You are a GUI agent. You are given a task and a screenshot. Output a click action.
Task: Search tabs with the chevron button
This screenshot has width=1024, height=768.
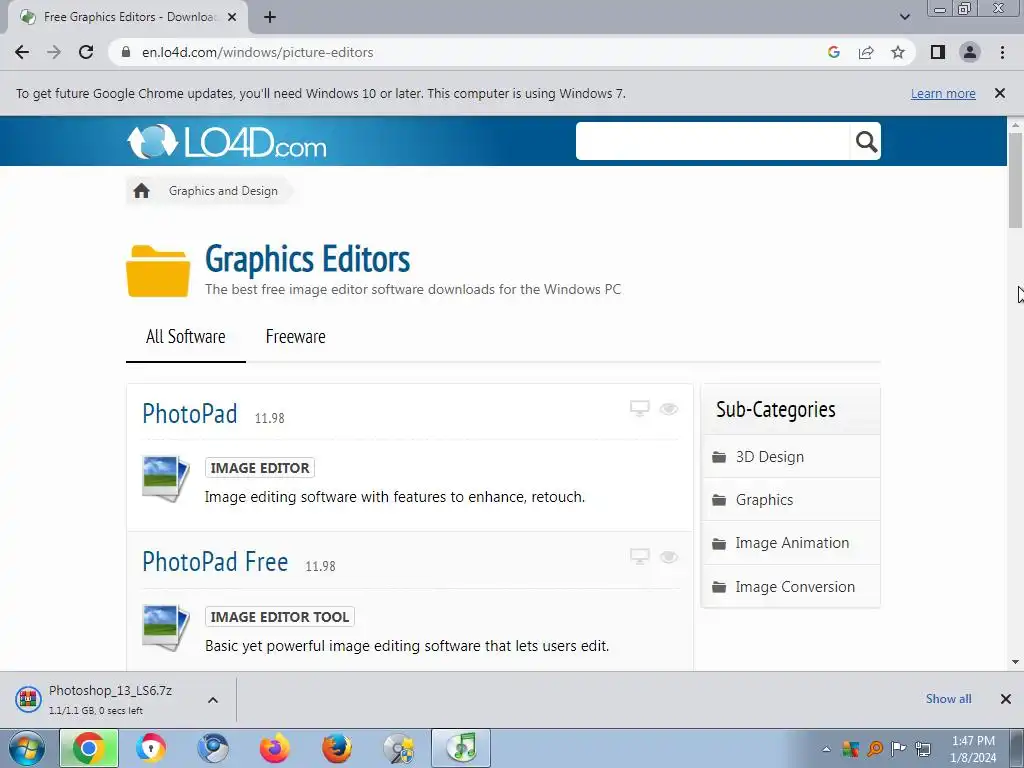(x=904, y=17)
